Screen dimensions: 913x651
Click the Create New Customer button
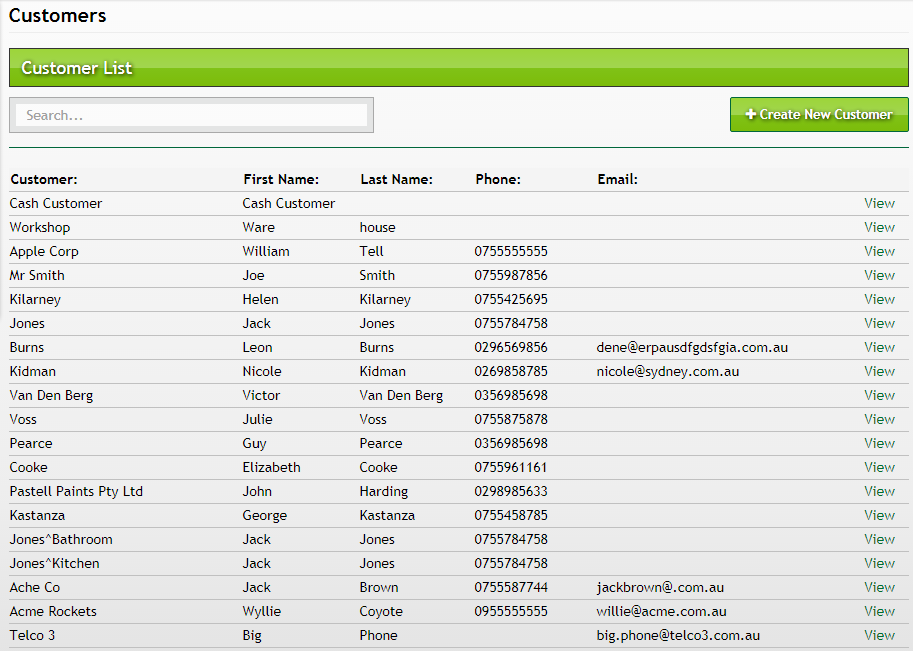[819, 114]
